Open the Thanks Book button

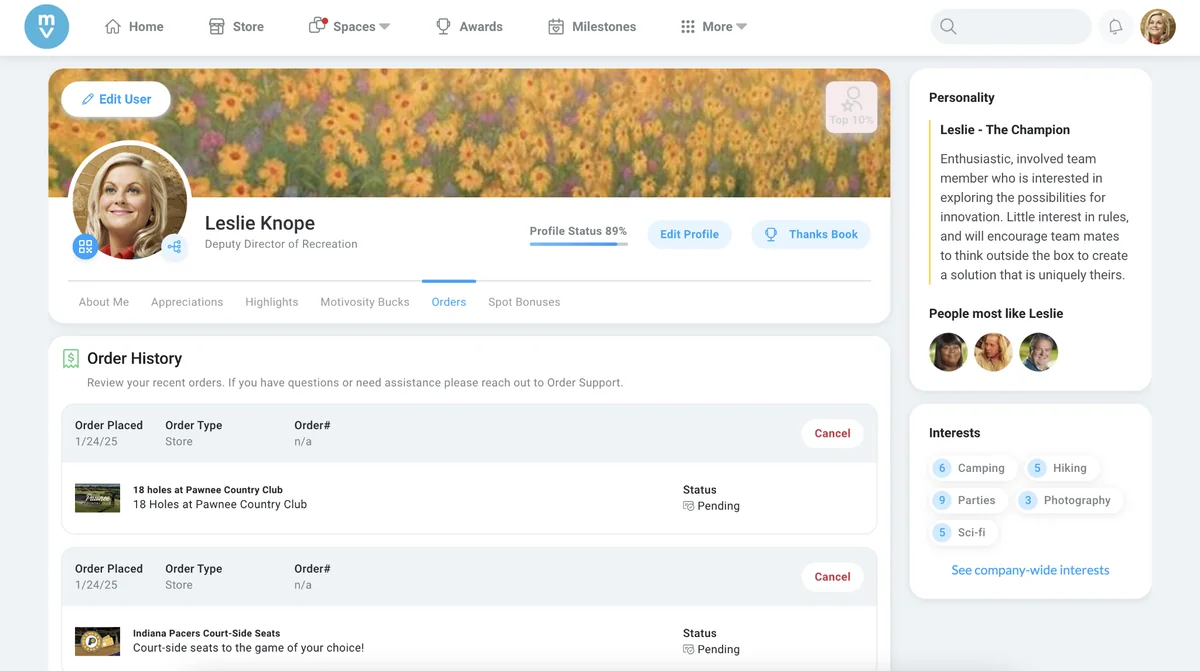(x=811, y=234)
